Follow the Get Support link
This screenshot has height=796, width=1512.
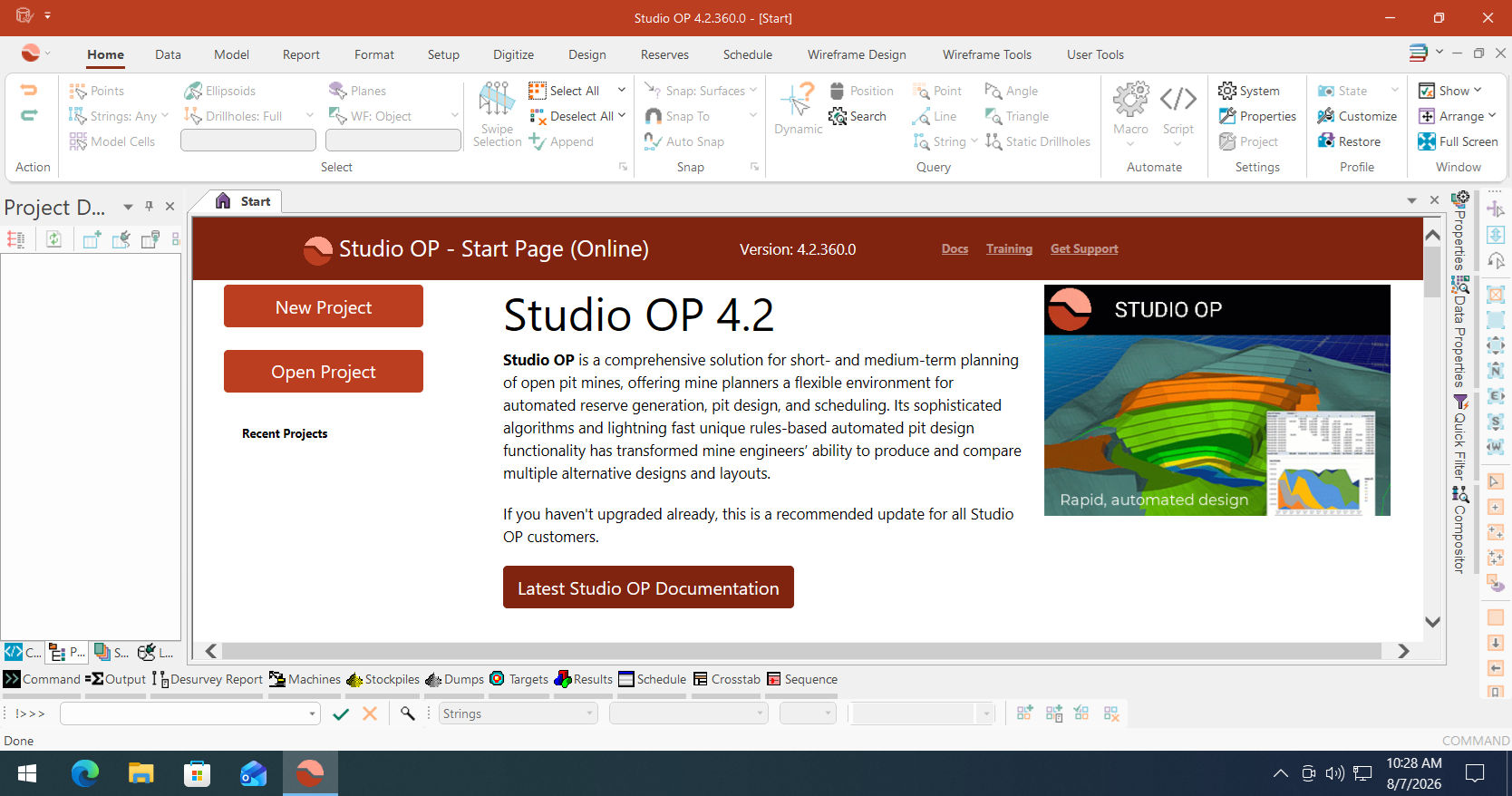1084,249
